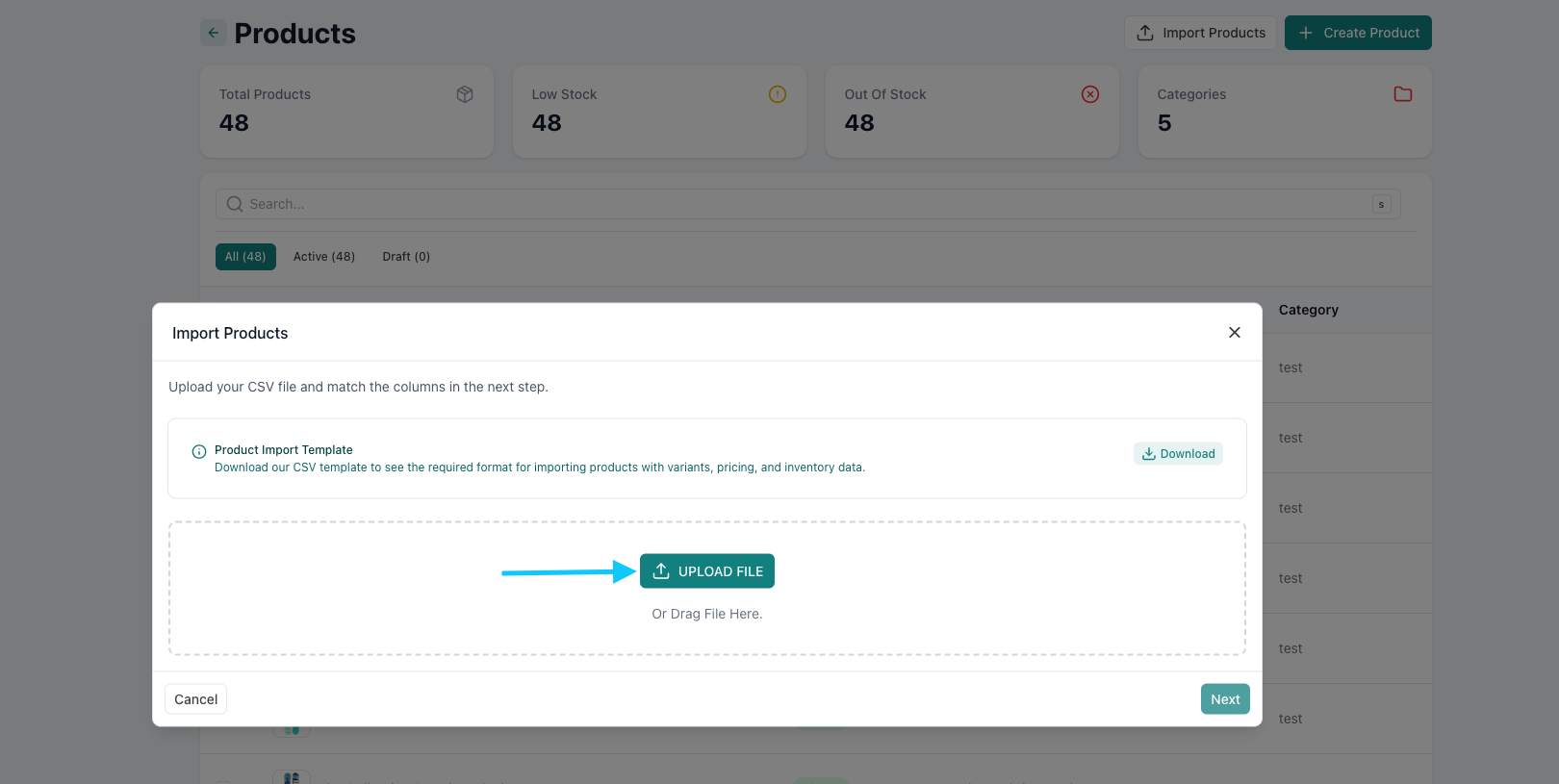Switch to the Active (48) tab
Viewport: 1559px width, 784px height.
pos(324,257)
